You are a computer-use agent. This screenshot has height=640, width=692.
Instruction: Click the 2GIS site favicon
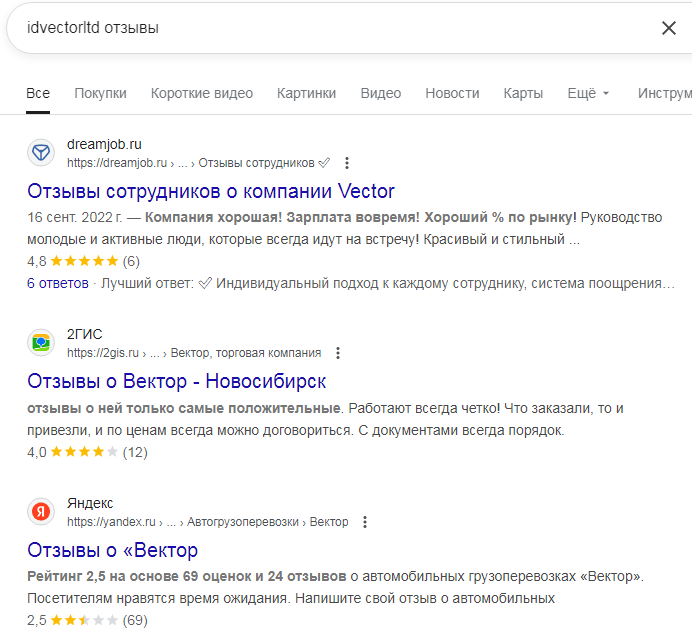[41, 343]
